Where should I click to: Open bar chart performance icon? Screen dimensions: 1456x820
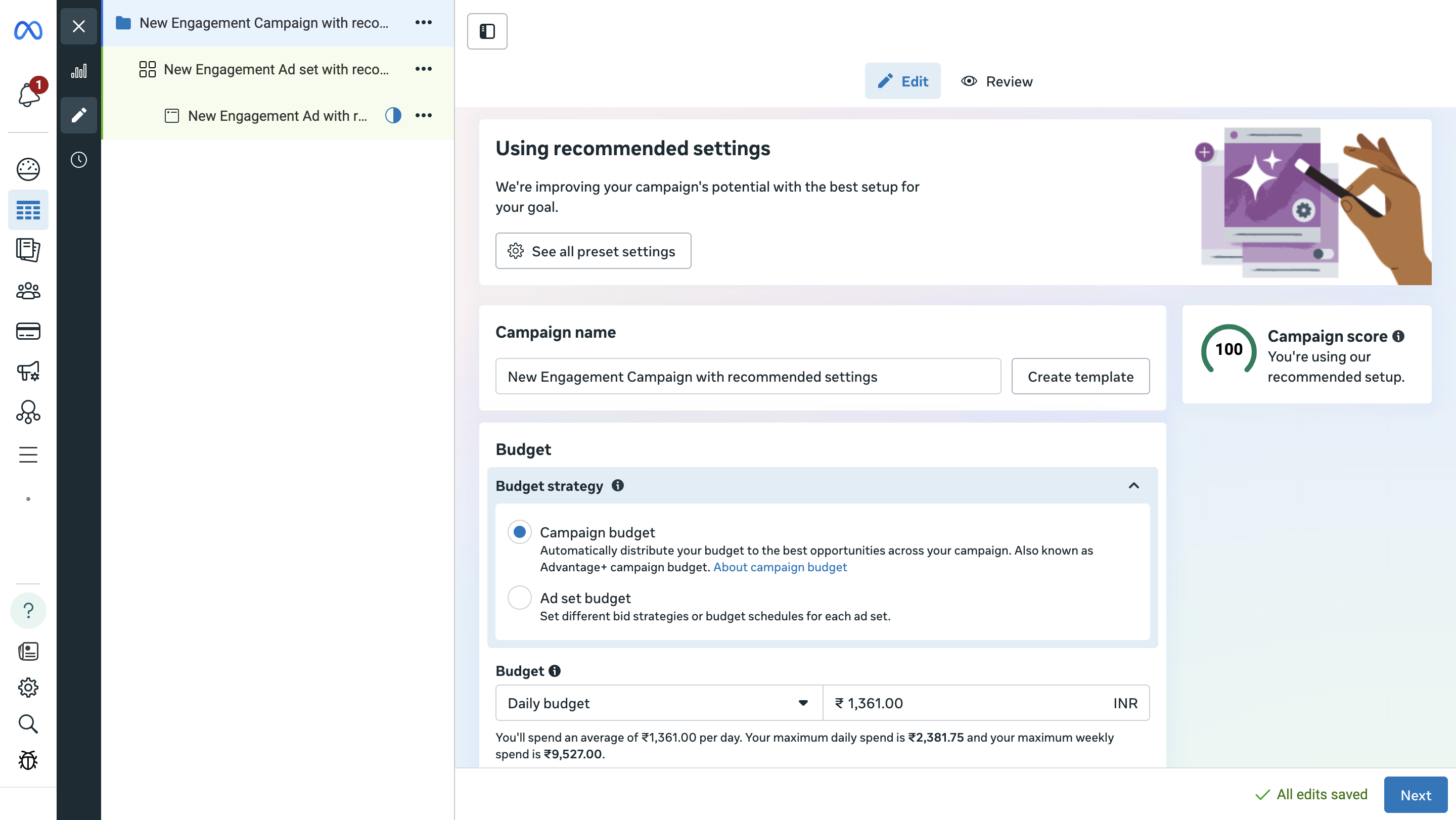click(78, 71)
